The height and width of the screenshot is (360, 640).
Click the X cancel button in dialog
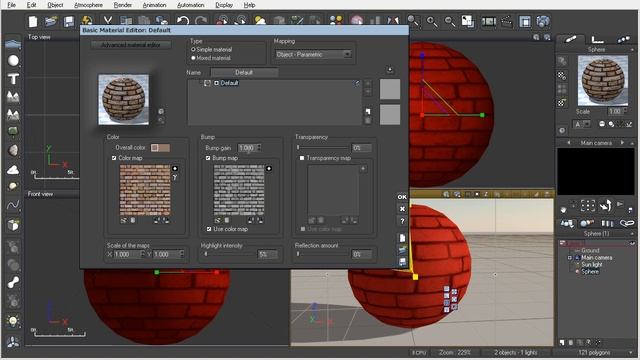(x=402, y=209)
